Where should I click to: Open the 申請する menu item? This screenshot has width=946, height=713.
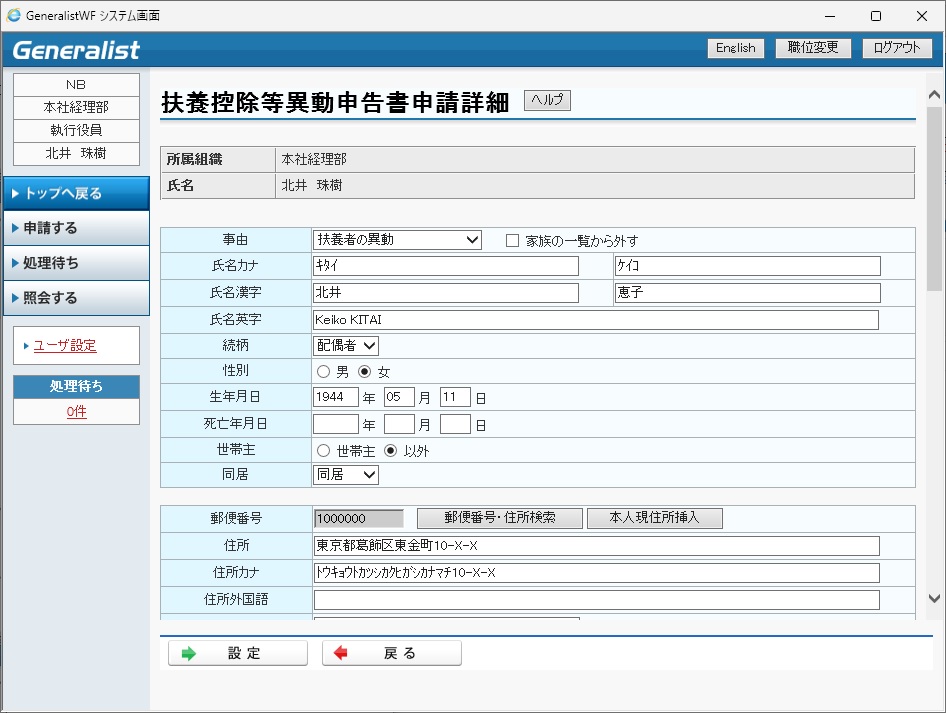(x=76, y=228)
